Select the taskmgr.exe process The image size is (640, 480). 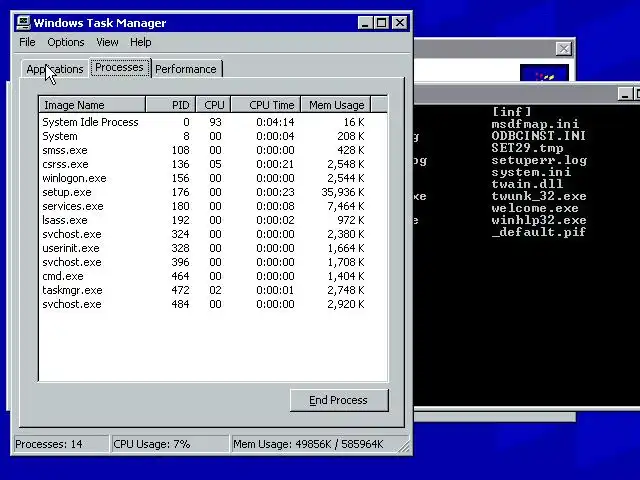213,290
